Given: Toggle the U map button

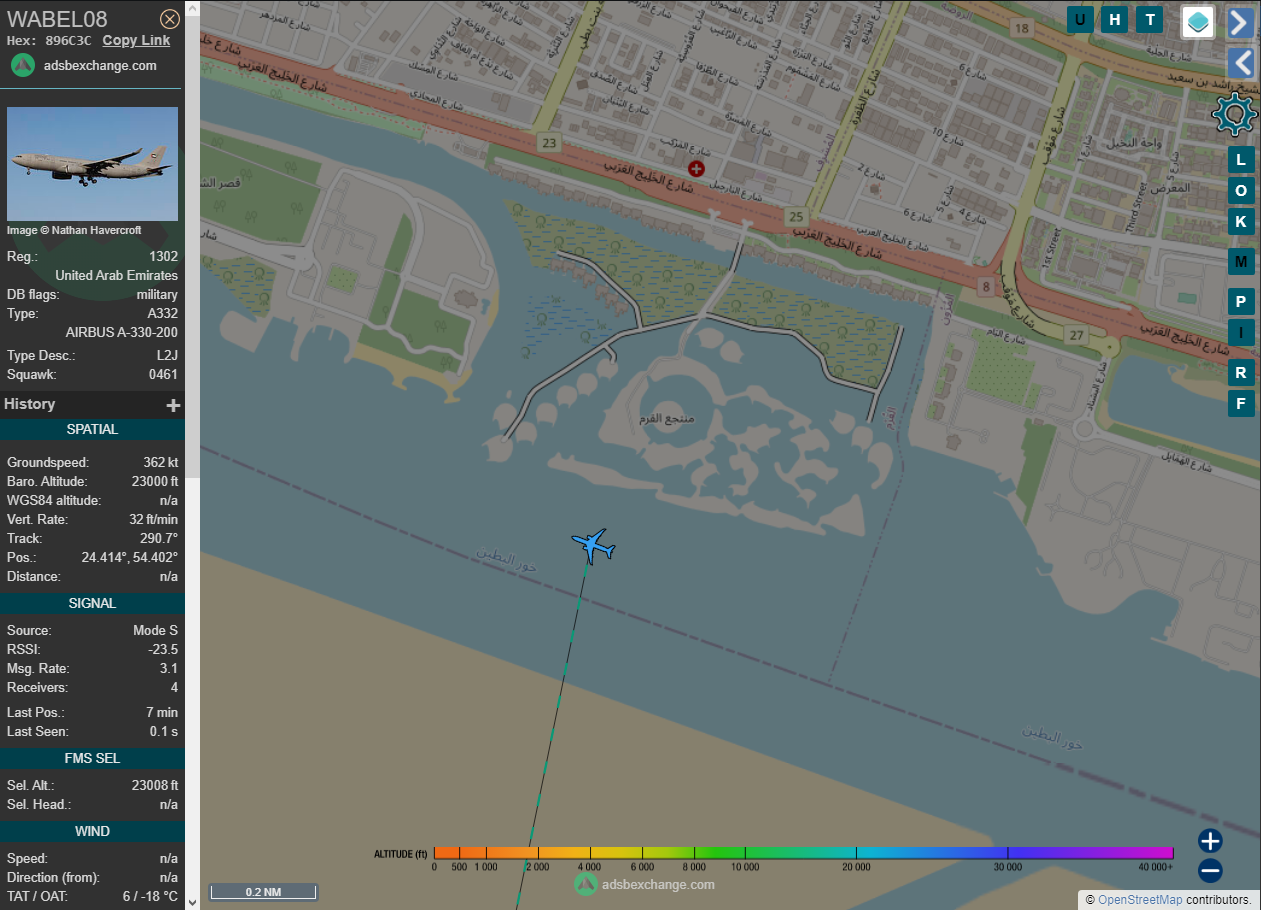Looking at the screenshot, I should (1080, 19).
